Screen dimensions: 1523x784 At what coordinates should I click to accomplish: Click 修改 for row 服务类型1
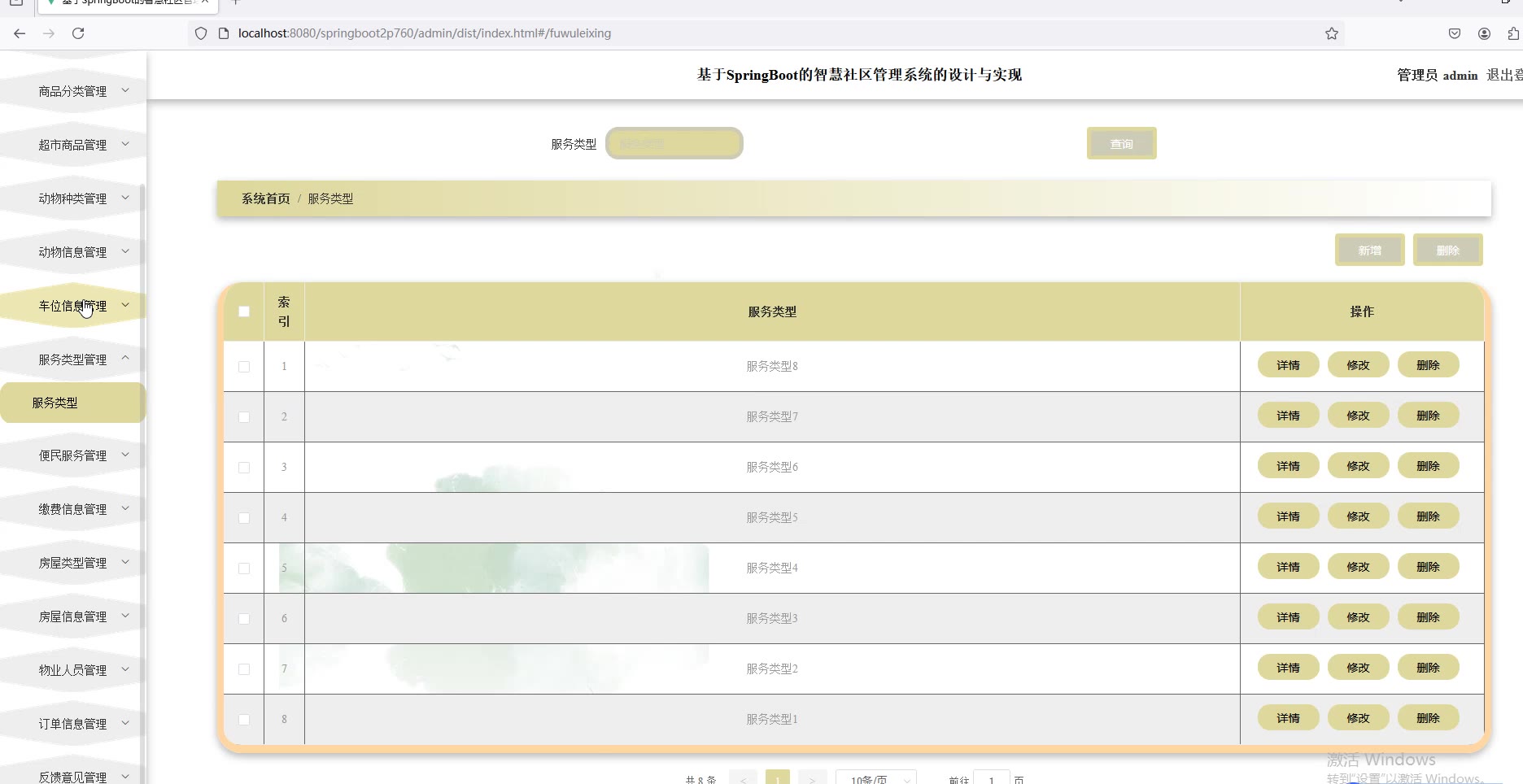pos(1359,718)
